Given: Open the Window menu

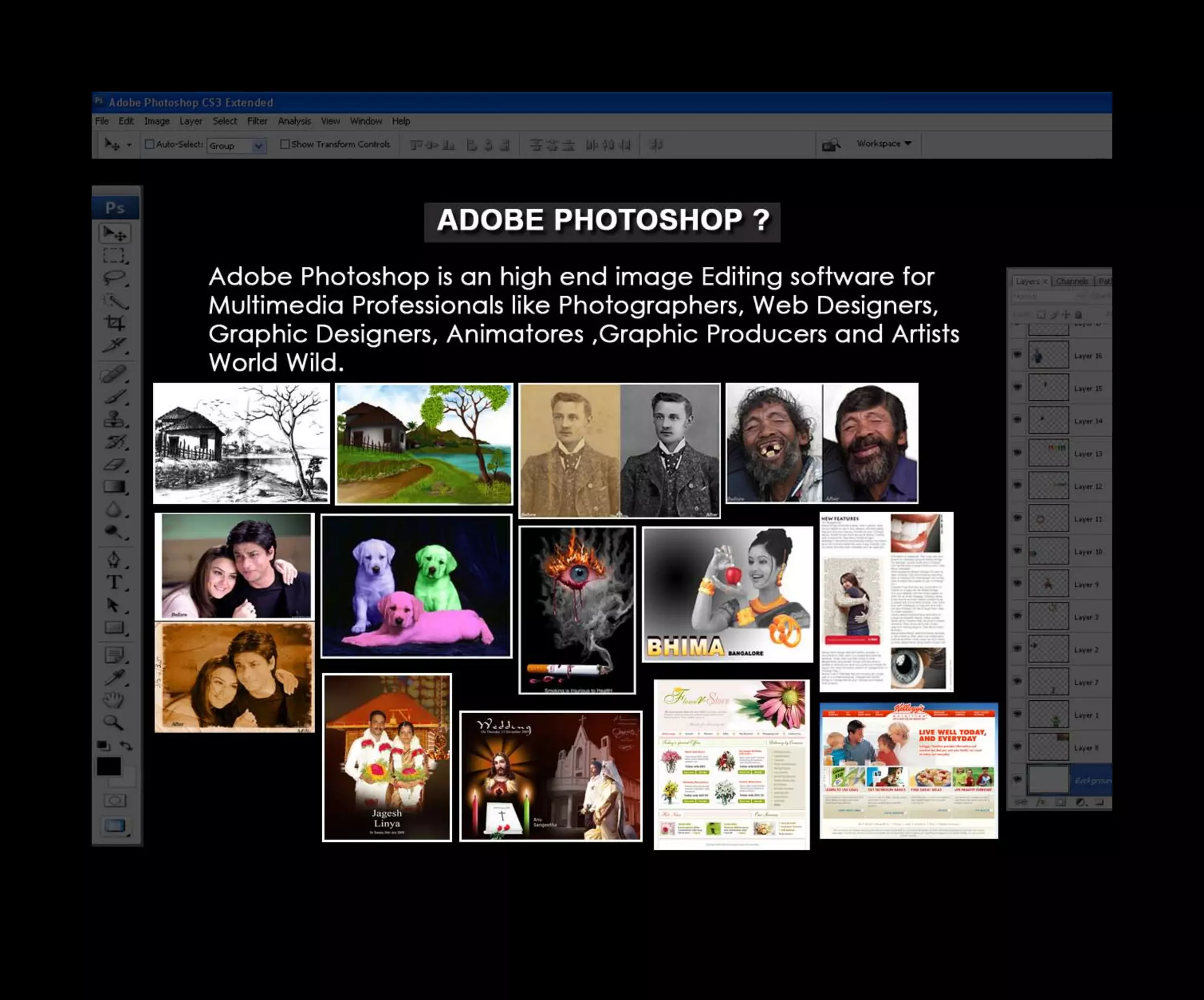Looking at the screenshot, I should click(366, 121).
